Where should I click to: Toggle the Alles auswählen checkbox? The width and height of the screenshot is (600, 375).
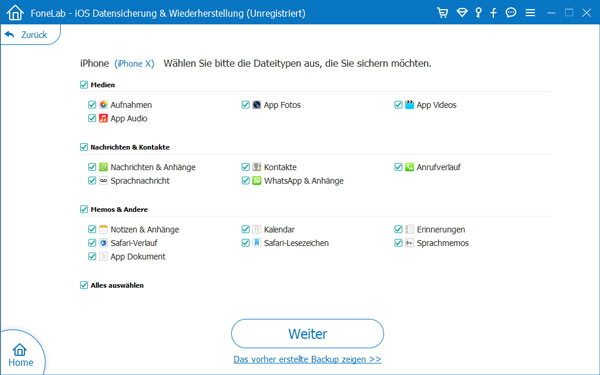click(84, 285)
